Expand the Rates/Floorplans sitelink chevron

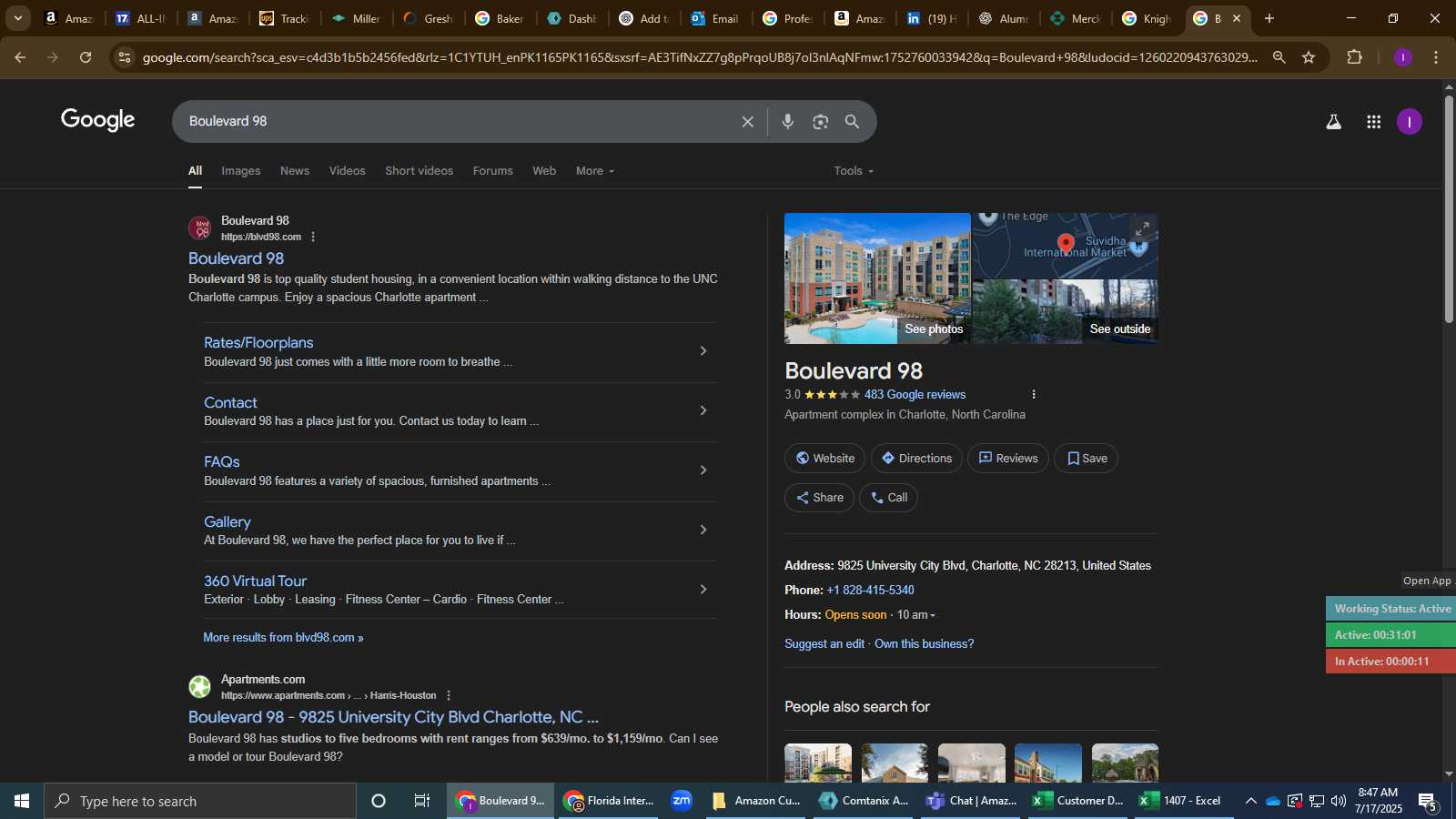tap(703, 350)
